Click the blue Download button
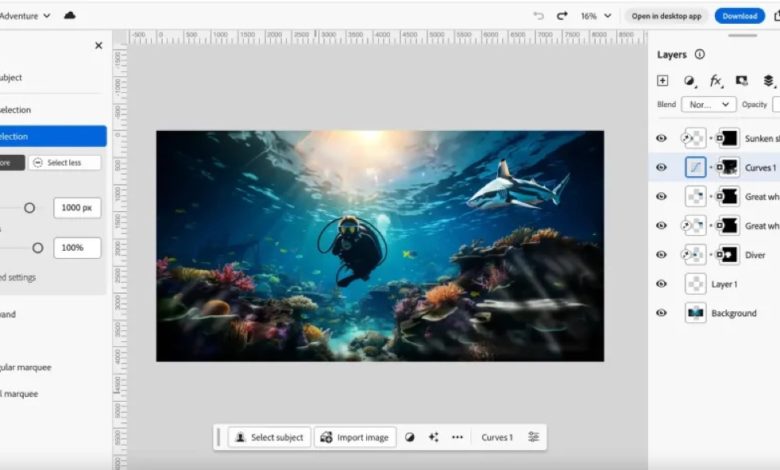 click(739, 16)
